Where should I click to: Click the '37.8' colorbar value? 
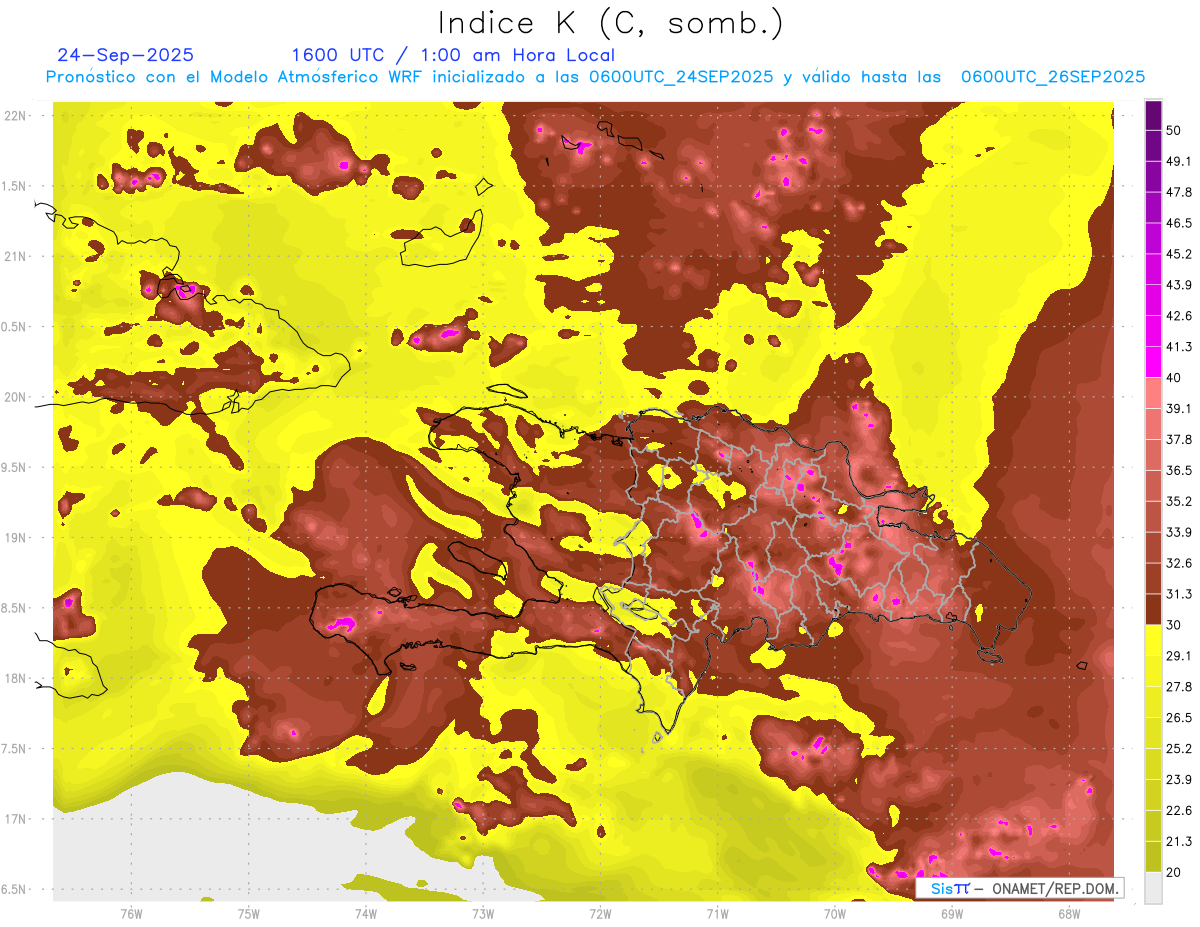1178,439
